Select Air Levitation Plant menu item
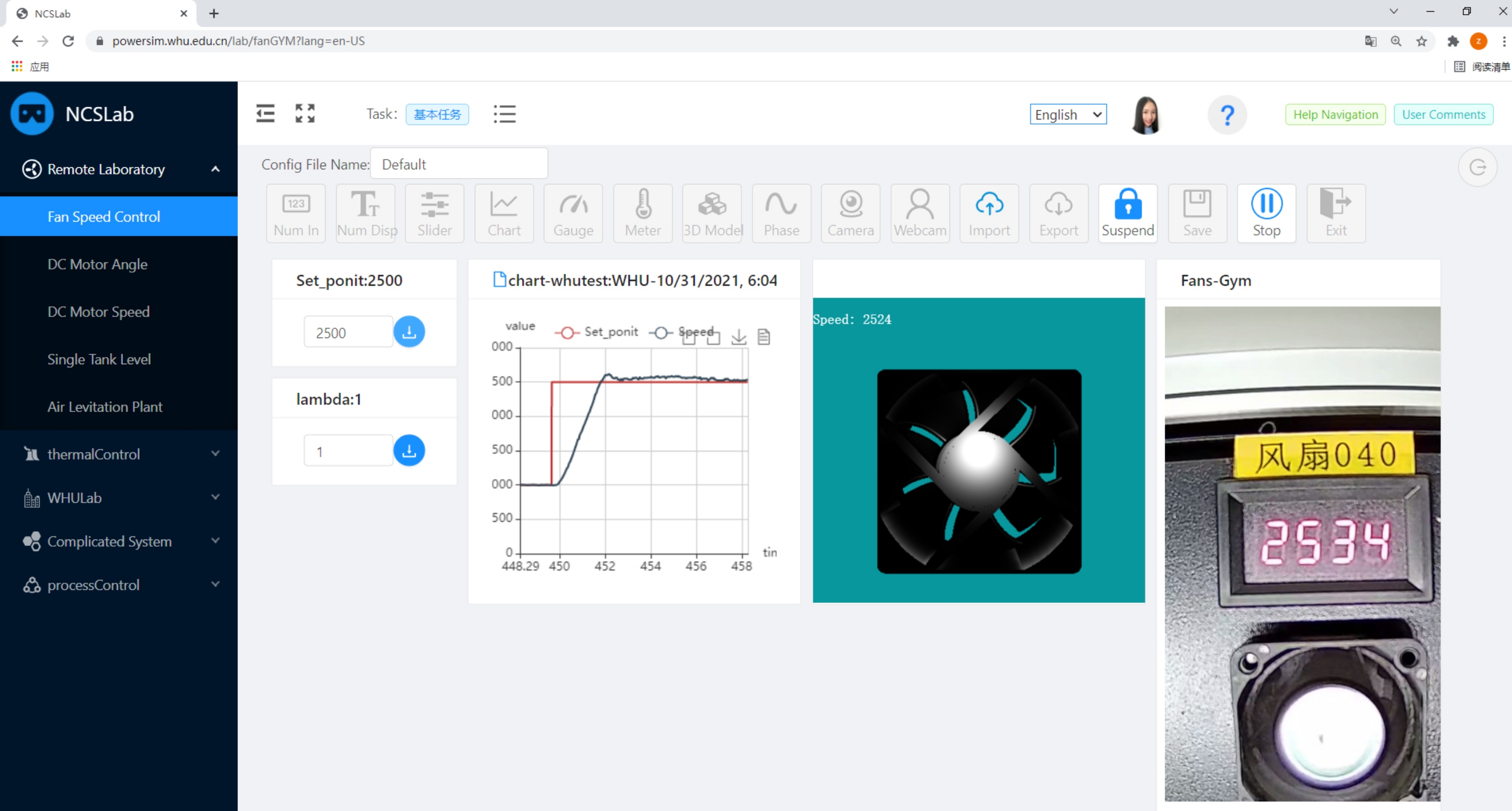The height and width of the screenshot is (811, 1512). pos(104,407)
